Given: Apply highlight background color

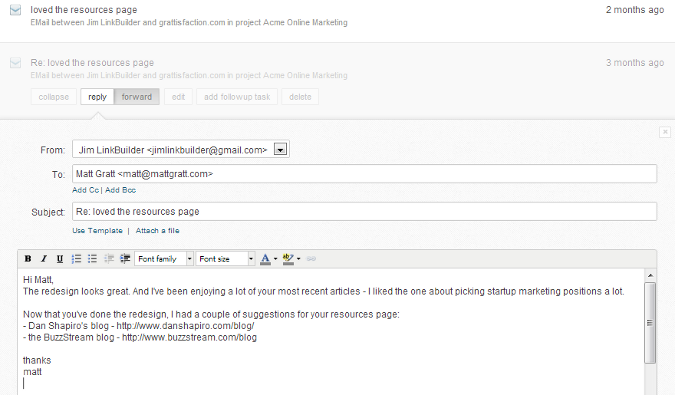Looking at the screenshot, I should (x=288, y=259).
